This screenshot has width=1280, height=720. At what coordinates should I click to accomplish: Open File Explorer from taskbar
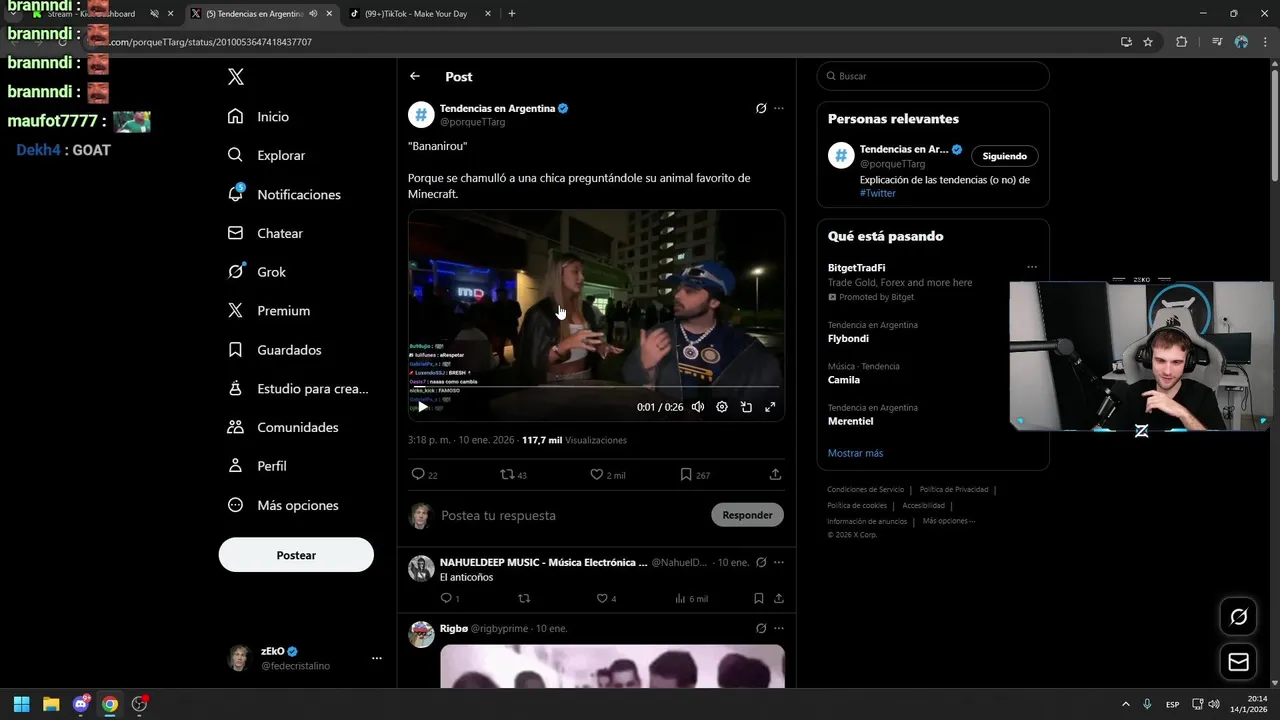(51, 704)
